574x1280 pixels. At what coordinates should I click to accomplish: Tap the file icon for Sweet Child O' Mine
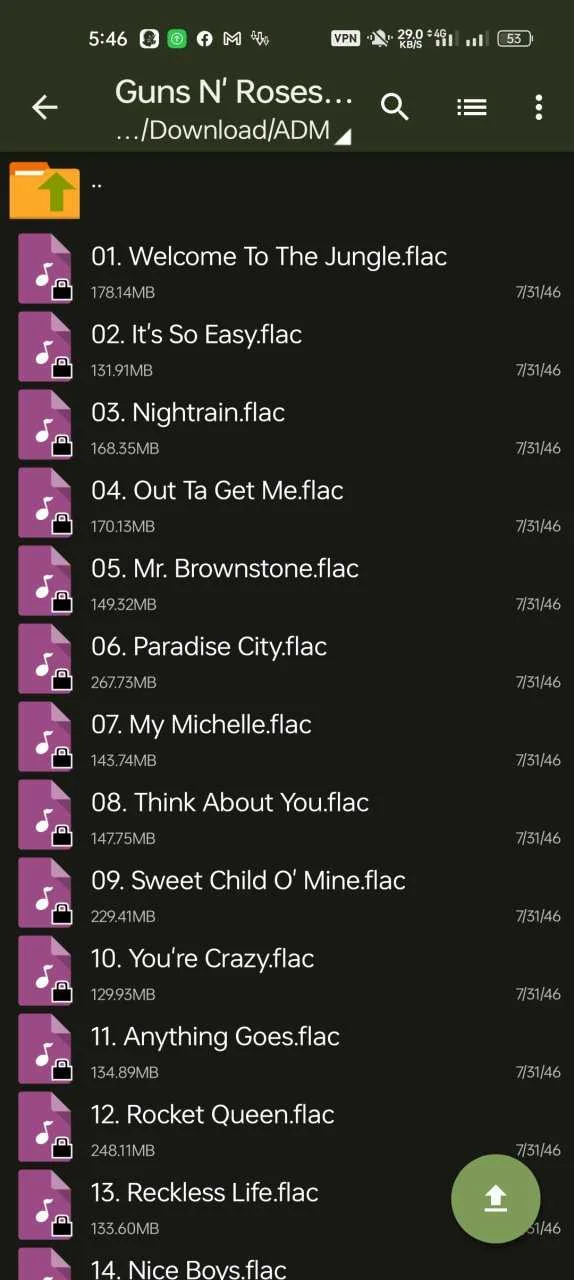[45, 892]
